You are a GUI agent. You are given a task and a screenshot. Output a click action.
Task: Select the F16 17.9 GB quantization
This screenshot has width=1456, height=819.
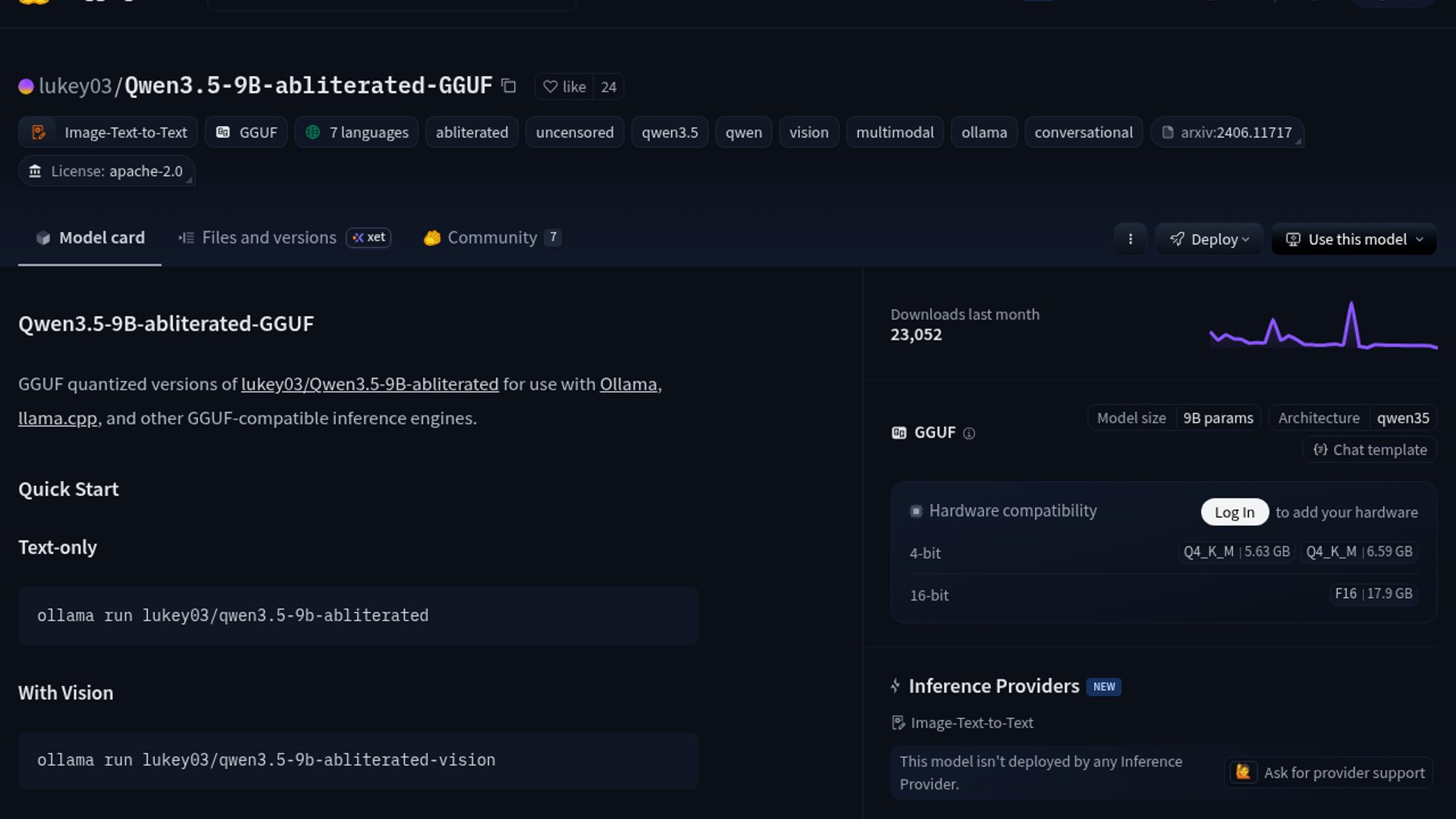click(1373, 594)
